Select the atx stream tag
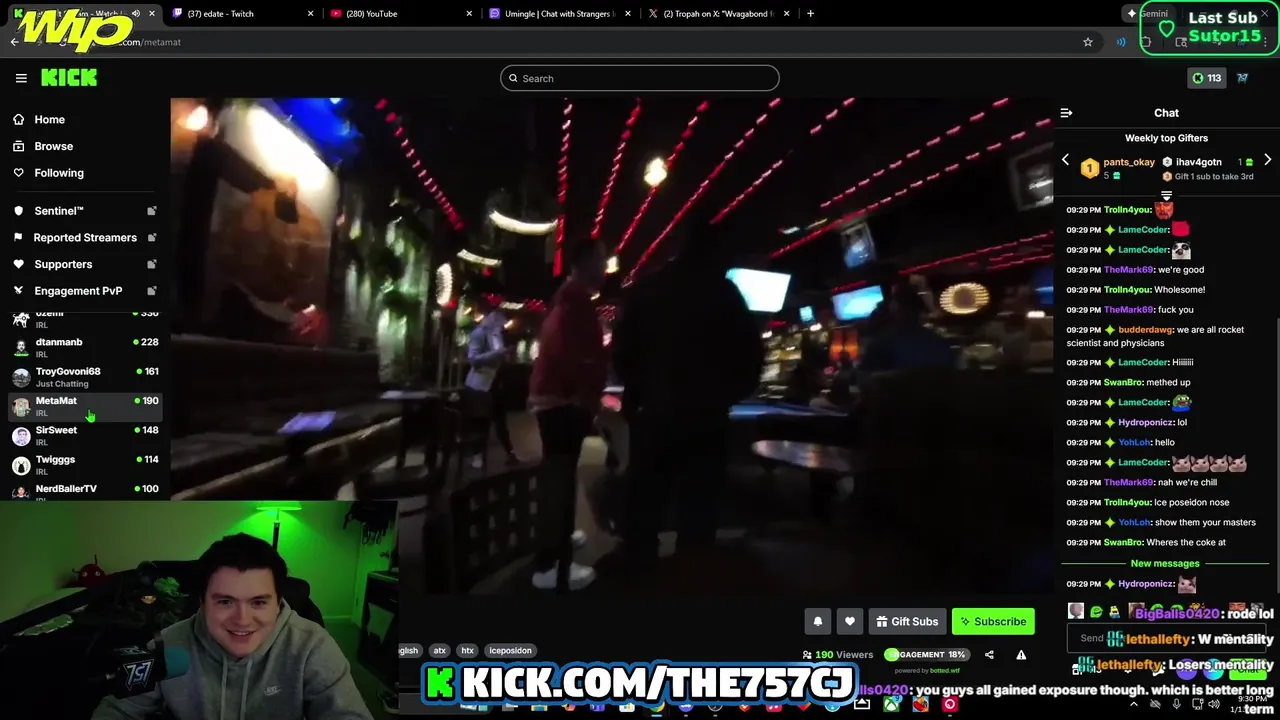This screenshot has height=720, width=1280. click(439, 650)
